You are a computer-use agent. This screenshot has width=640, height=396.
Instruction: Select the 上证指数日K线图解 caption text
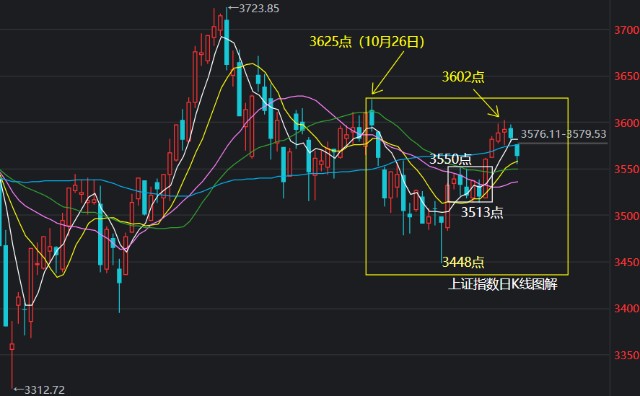click(x=502, y=284)
